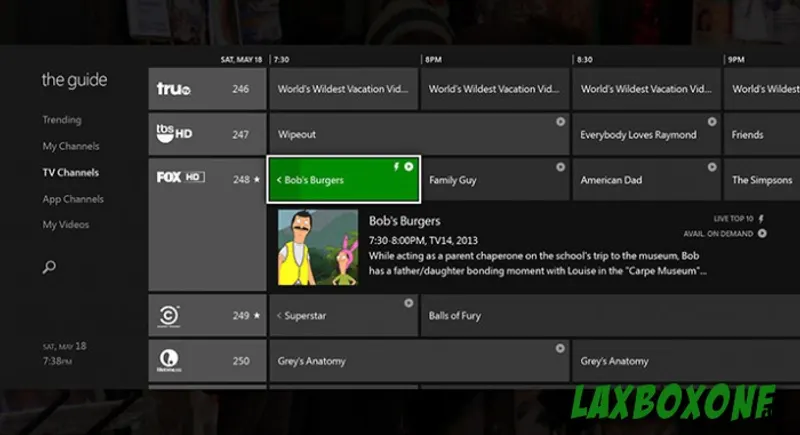This screenshot has width=800, height=435.
Task: Click the 8:30 time header
Action: [x=585, y=60]
